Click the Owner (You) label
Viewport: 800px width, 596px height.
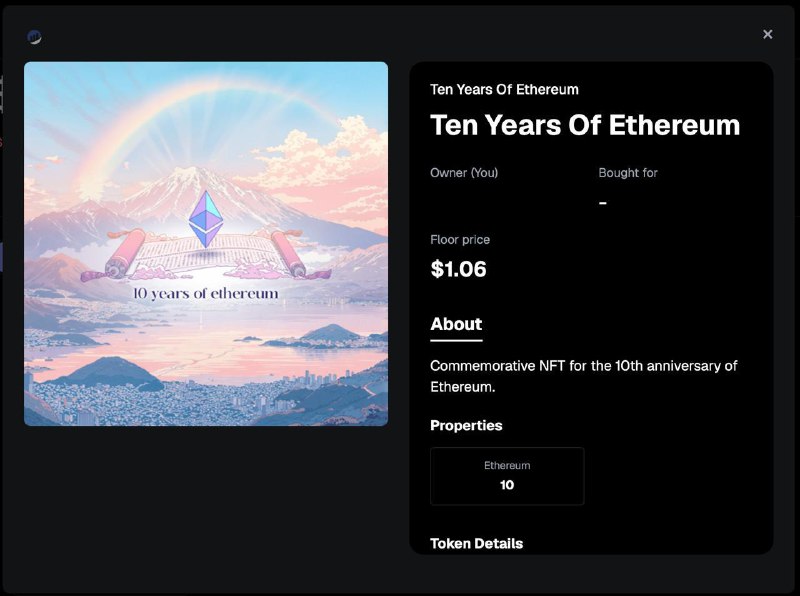(464, 173)
